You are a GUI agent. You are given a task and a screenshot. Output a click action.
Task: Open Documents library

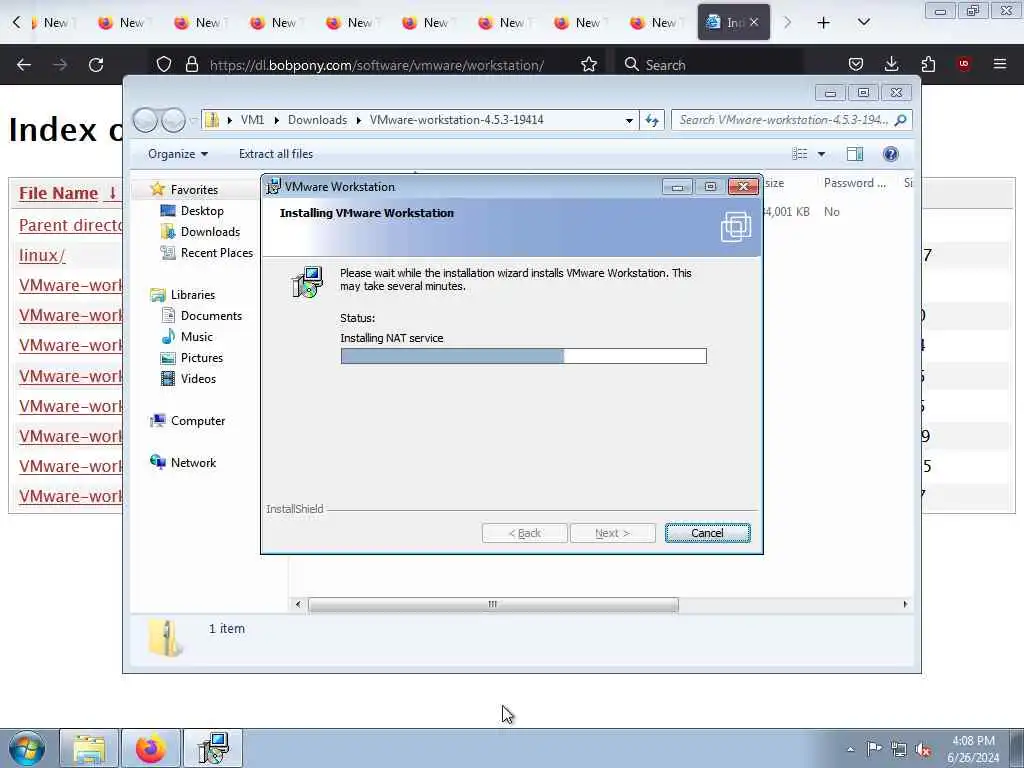pyautogui.click(x=211, y=316)
